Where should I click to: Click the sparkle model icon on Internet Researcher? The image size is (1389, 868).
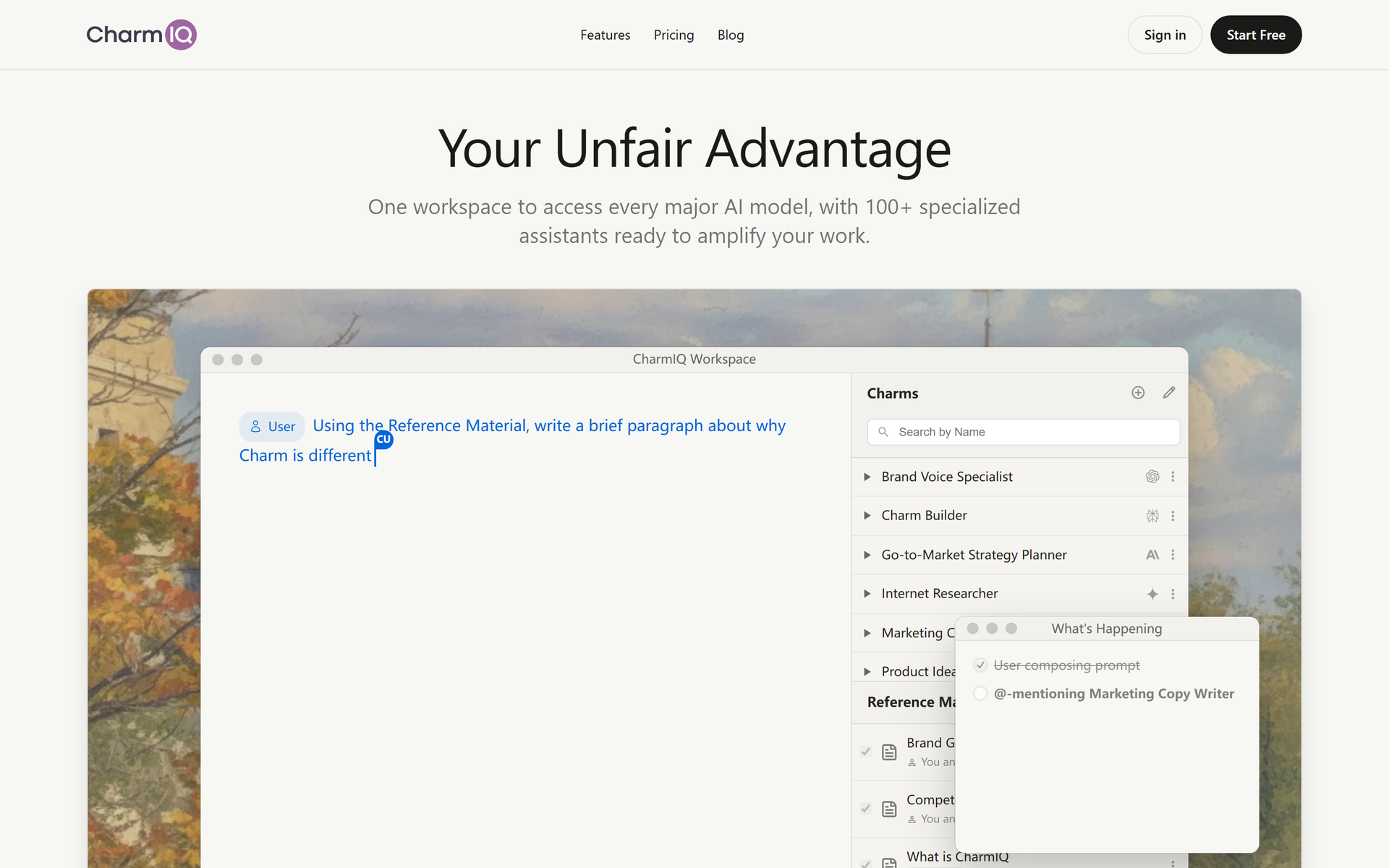pos(1152,594)
